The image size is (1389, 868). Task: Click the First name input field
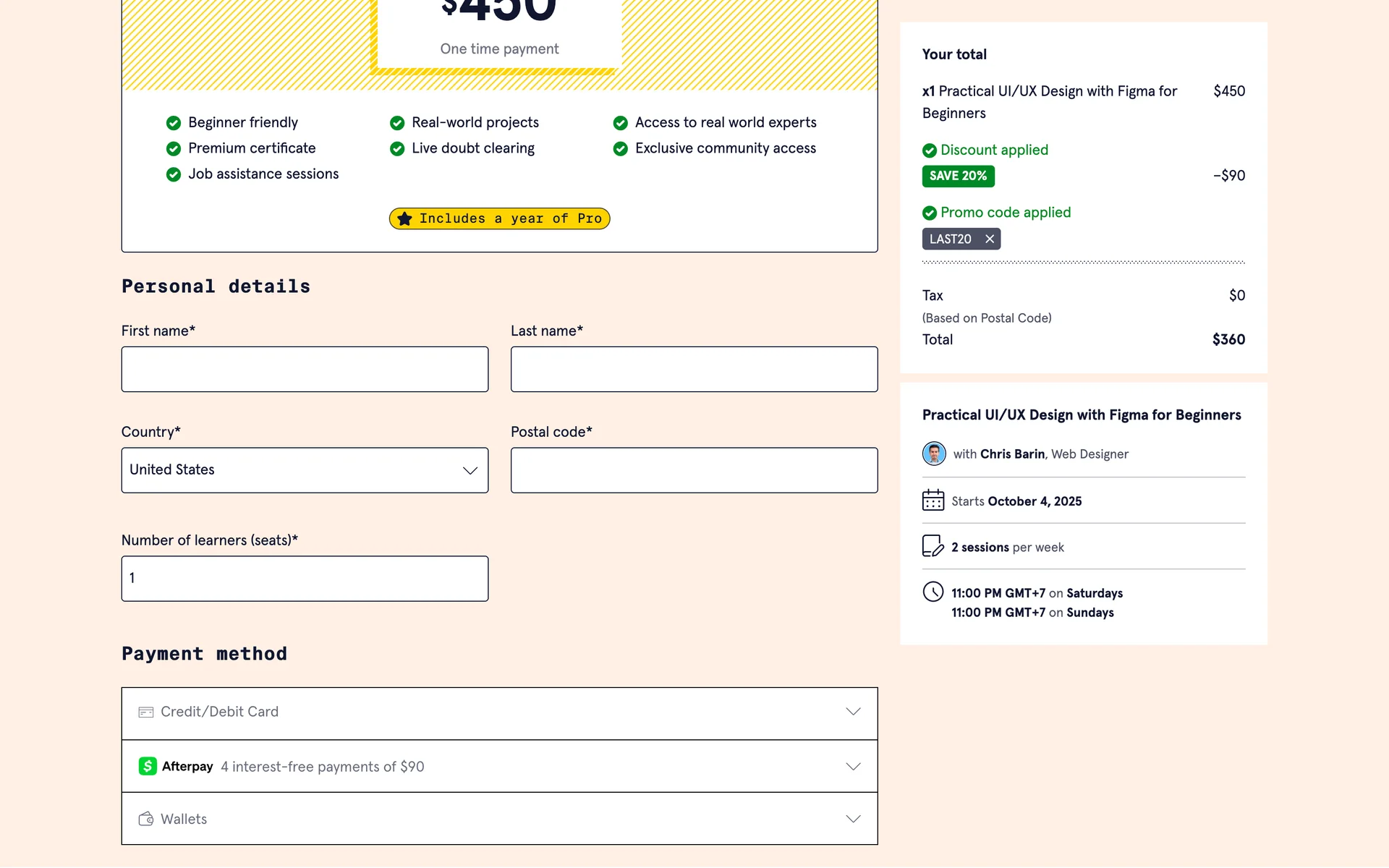point(305,369)
